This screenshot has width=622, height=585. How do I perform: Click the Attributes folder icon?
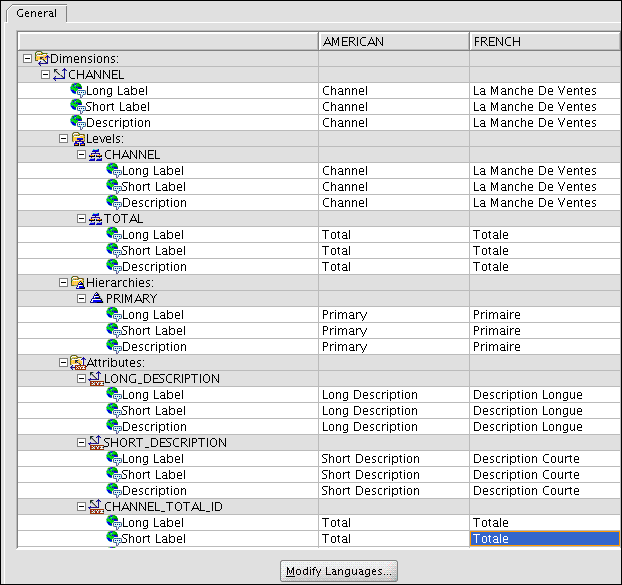coord(77,363)
